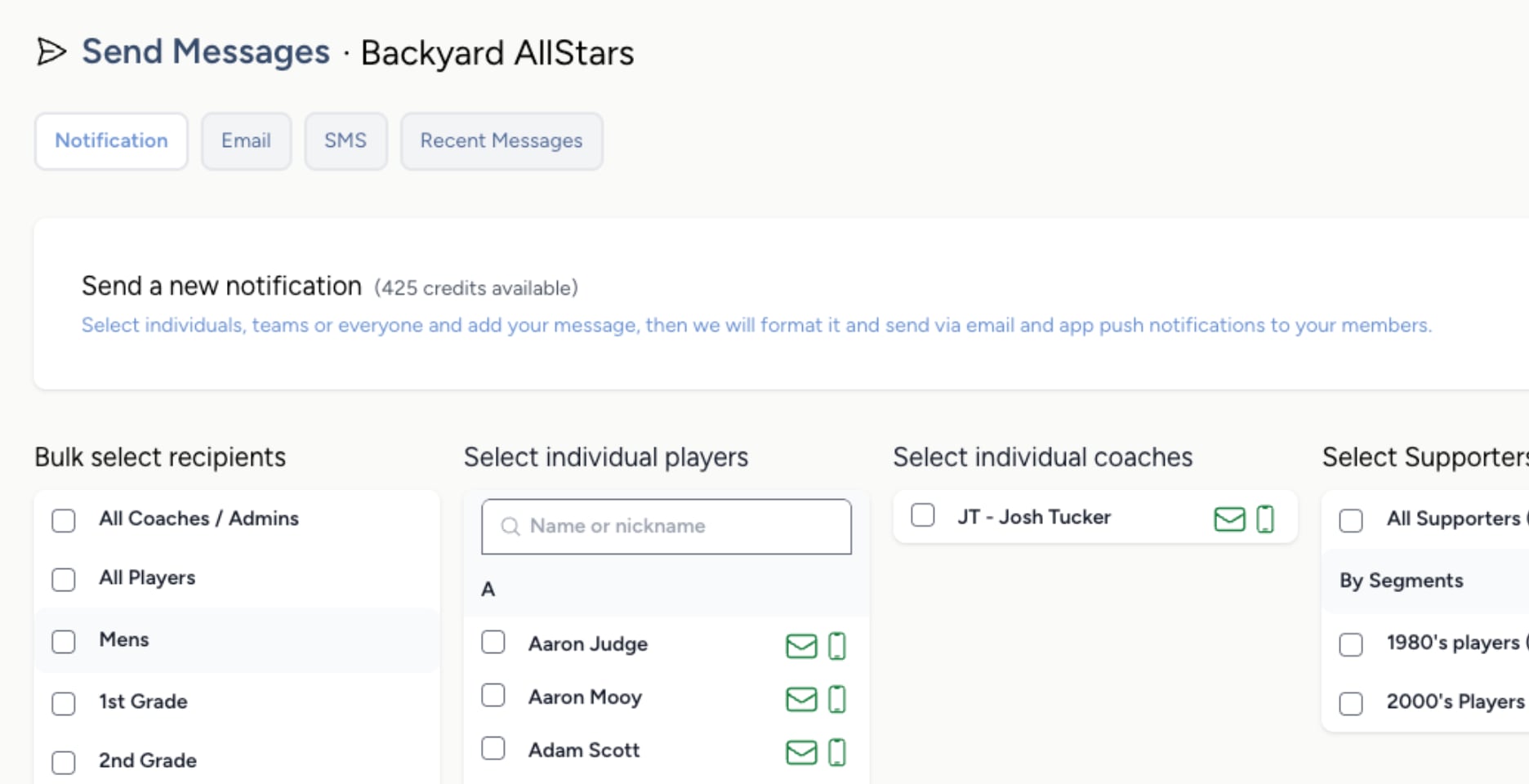Click the paper plane Send Messages icon
The image size is (1529, 784).
[x=51, y=52]
